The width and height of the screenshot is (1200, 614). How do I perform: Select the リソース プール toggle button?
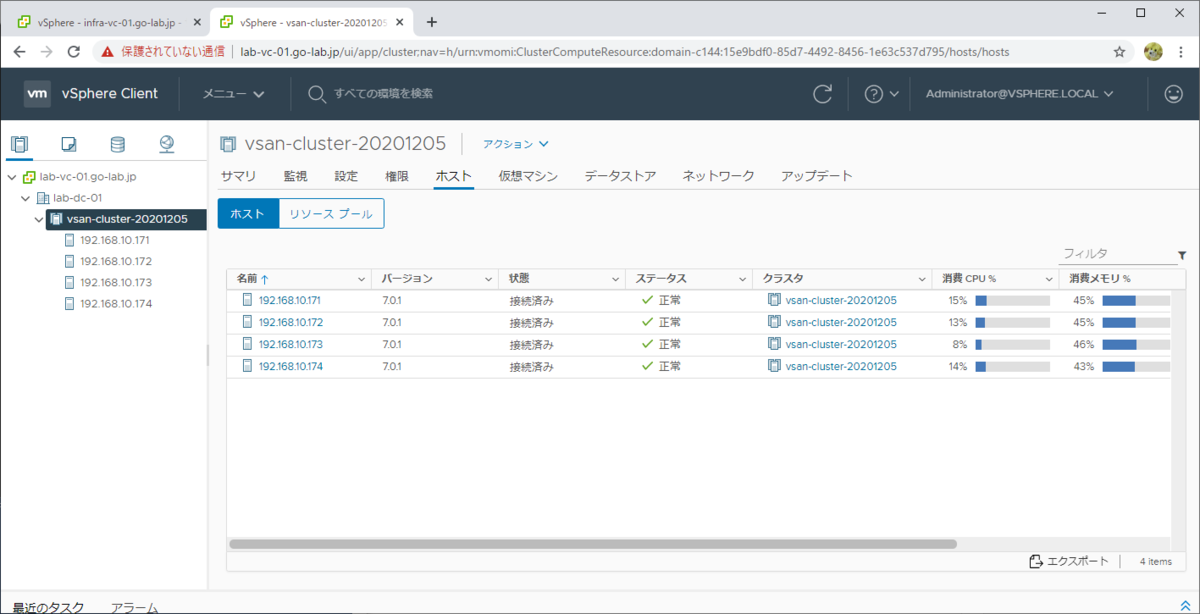click(331, 213)
